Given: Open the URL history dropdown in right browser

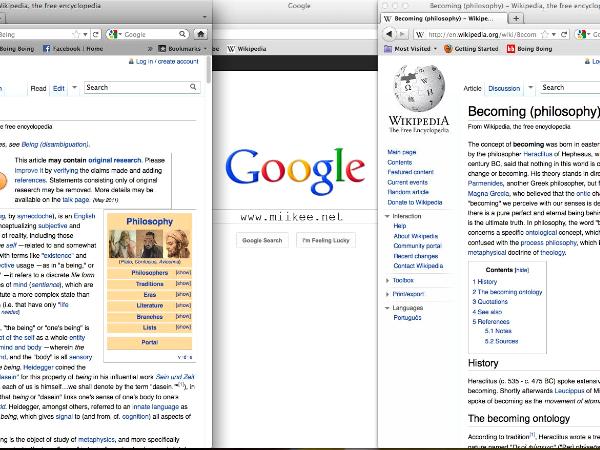Looking at the screenshot, I should (554, 34).
